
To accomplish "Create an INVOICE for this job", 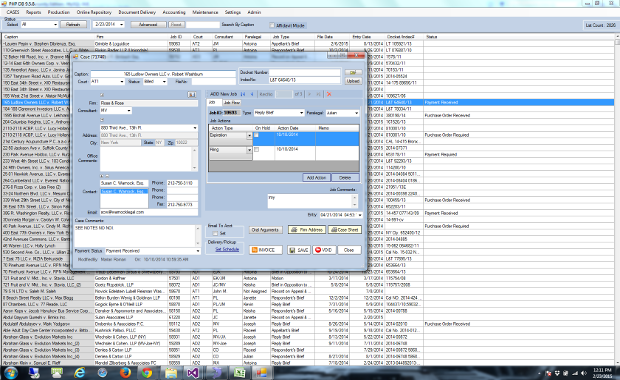I will (x=266, y=250).
